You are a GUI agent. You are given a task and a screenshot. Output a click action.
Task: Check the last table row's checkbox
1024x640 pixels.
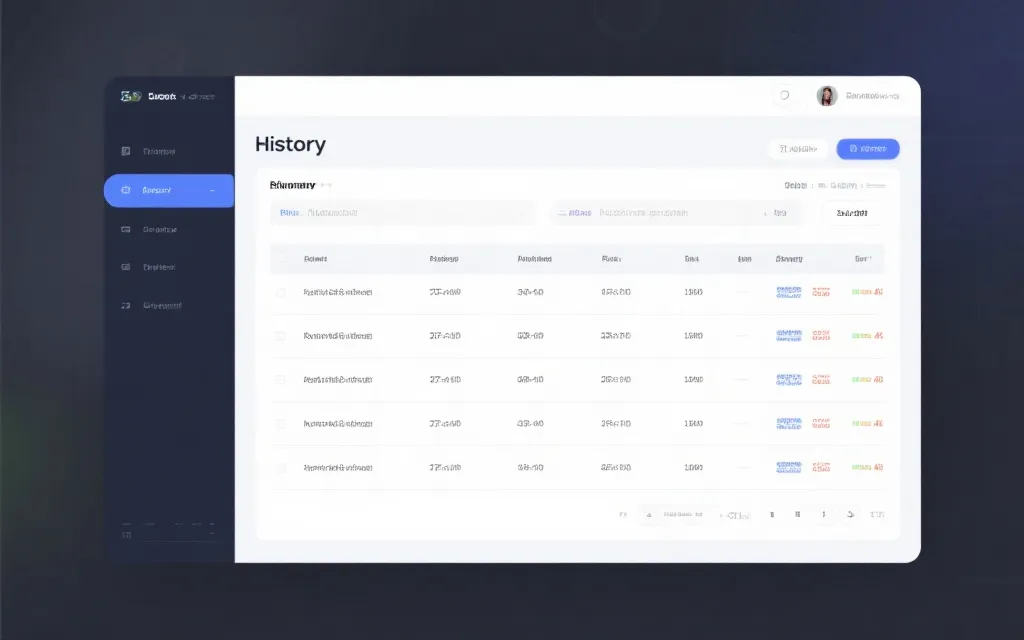tap(281, 467)
